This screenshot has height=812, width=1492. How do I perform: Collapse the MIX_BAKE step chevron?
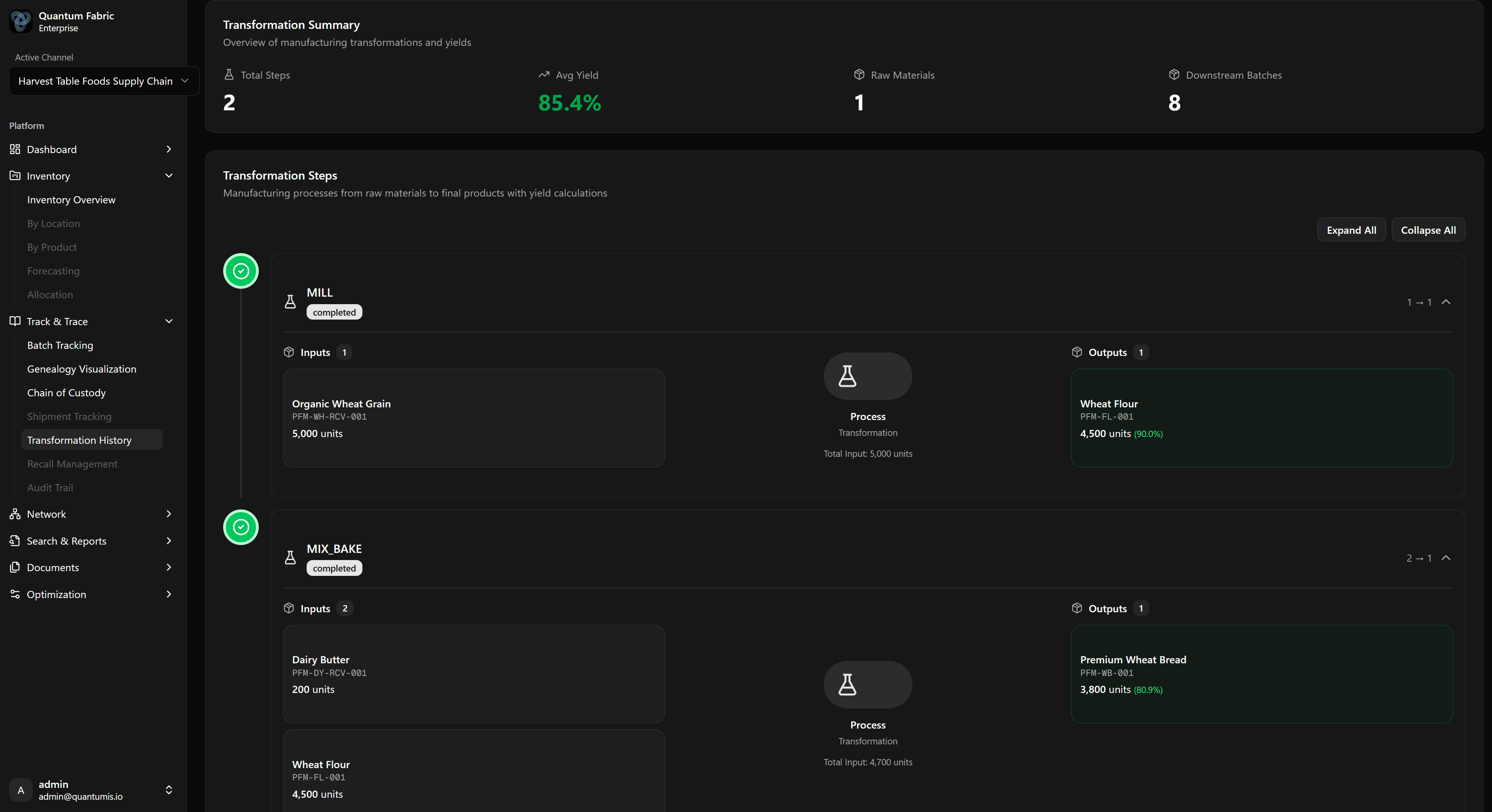[1446, 558]
